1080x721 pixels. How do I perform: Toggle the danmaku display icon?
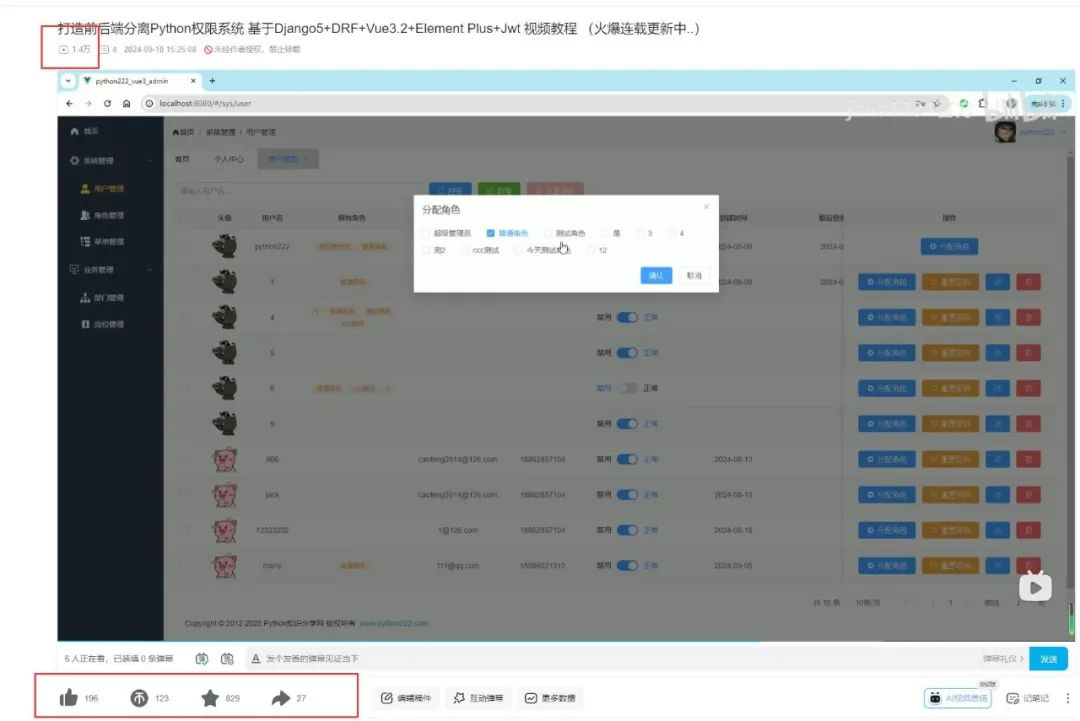tap(202, 658)
